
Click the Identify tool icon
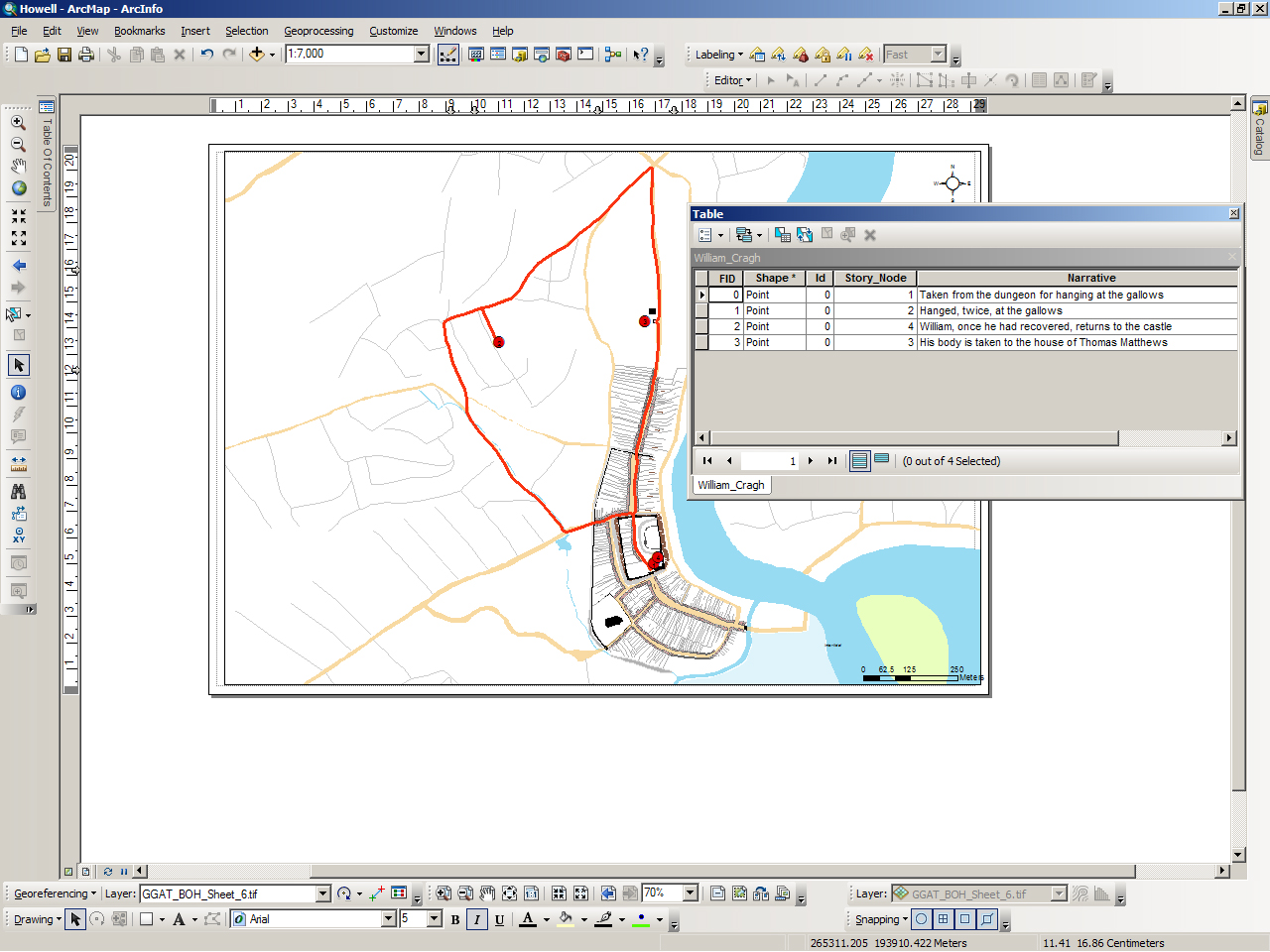18,393
